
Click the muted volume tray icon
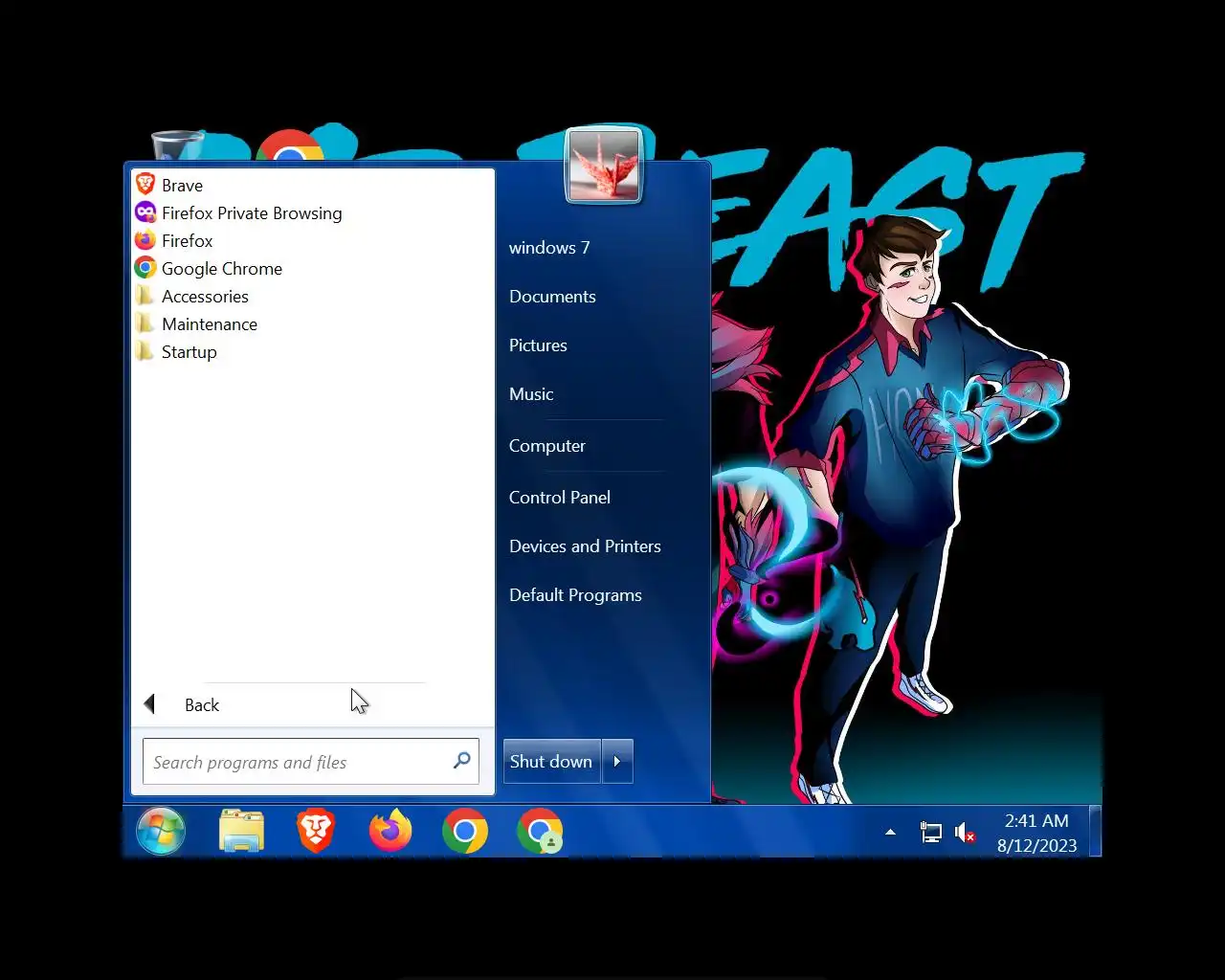pyautogui.click(x=965, y=833)
